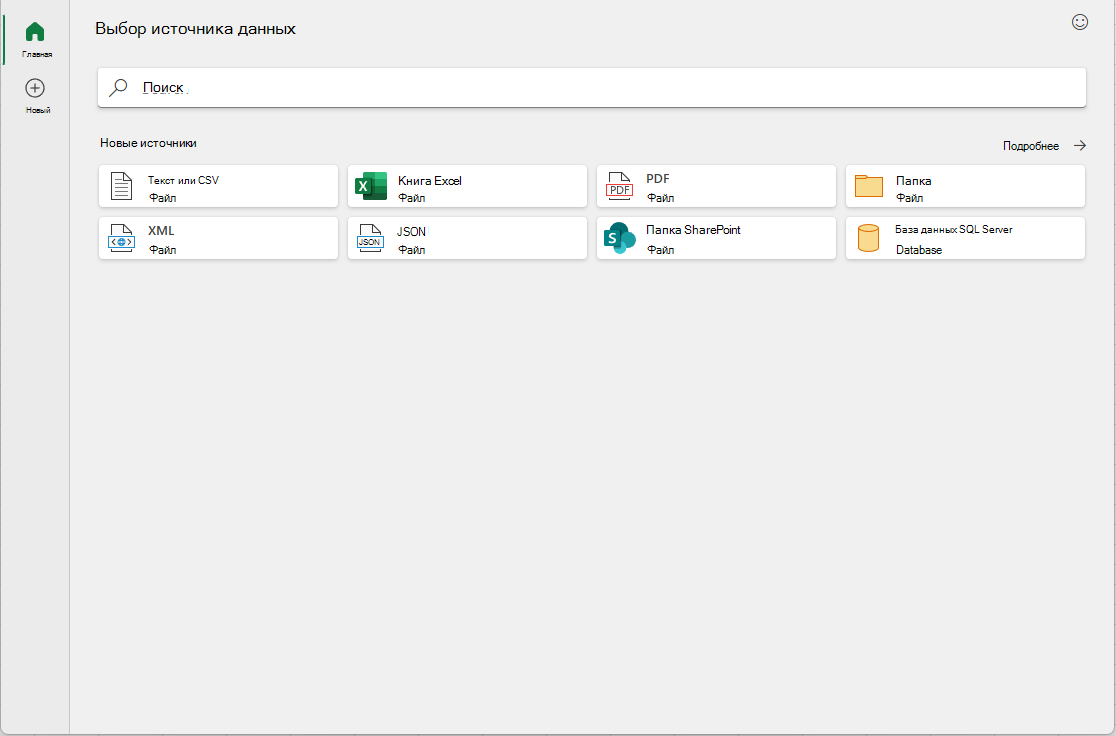Click into the Поиск search field

pyautogui.click(x=591, y=88)
